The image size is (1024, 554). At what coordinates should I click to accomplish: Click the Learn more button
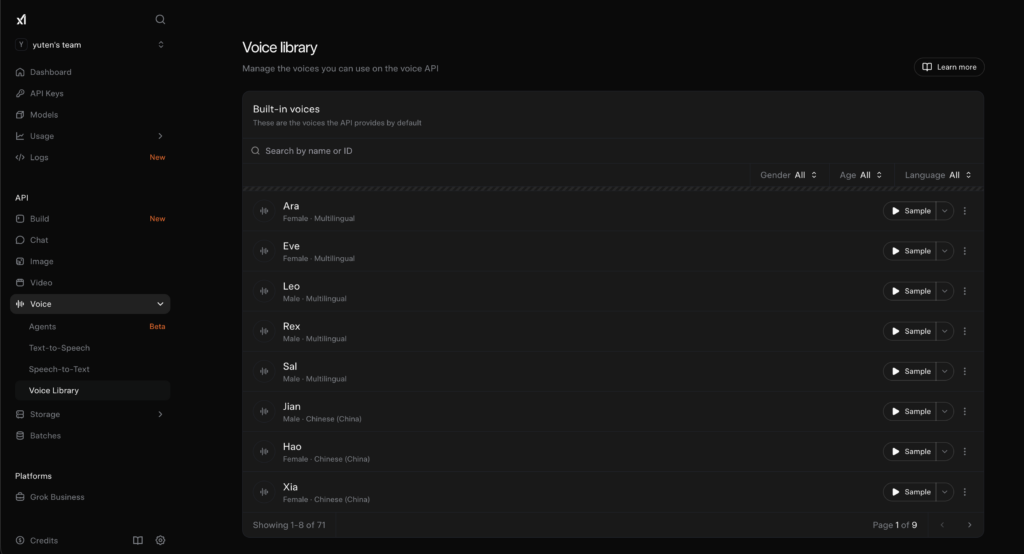point(949,67)
